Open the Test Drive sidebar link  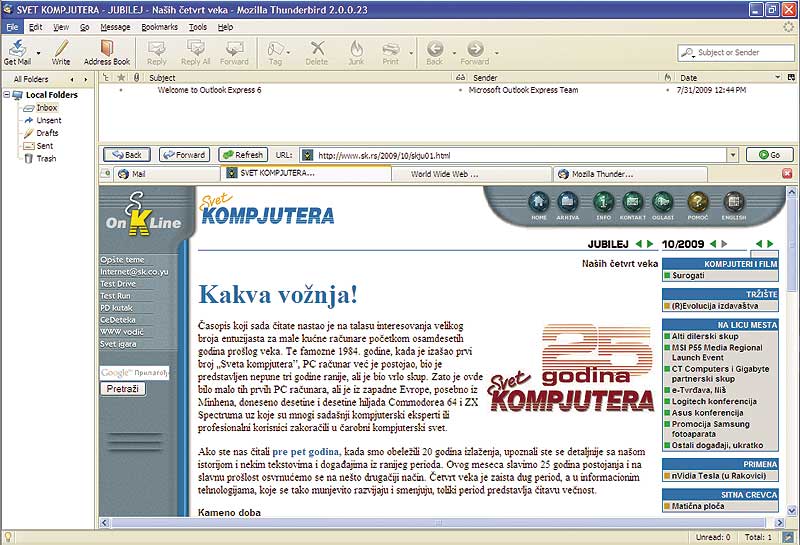pos(118,284)
